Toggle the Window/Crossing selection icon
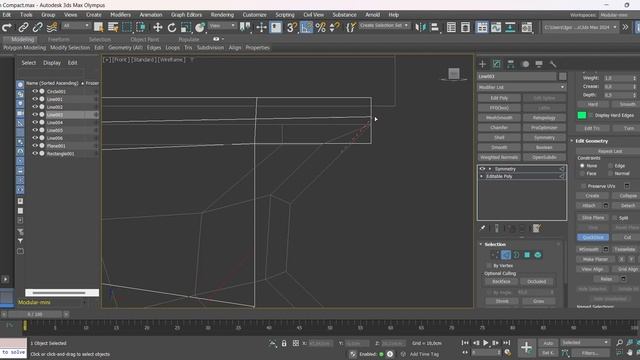This screenshot has height=360, width=640. click(141, 27)
